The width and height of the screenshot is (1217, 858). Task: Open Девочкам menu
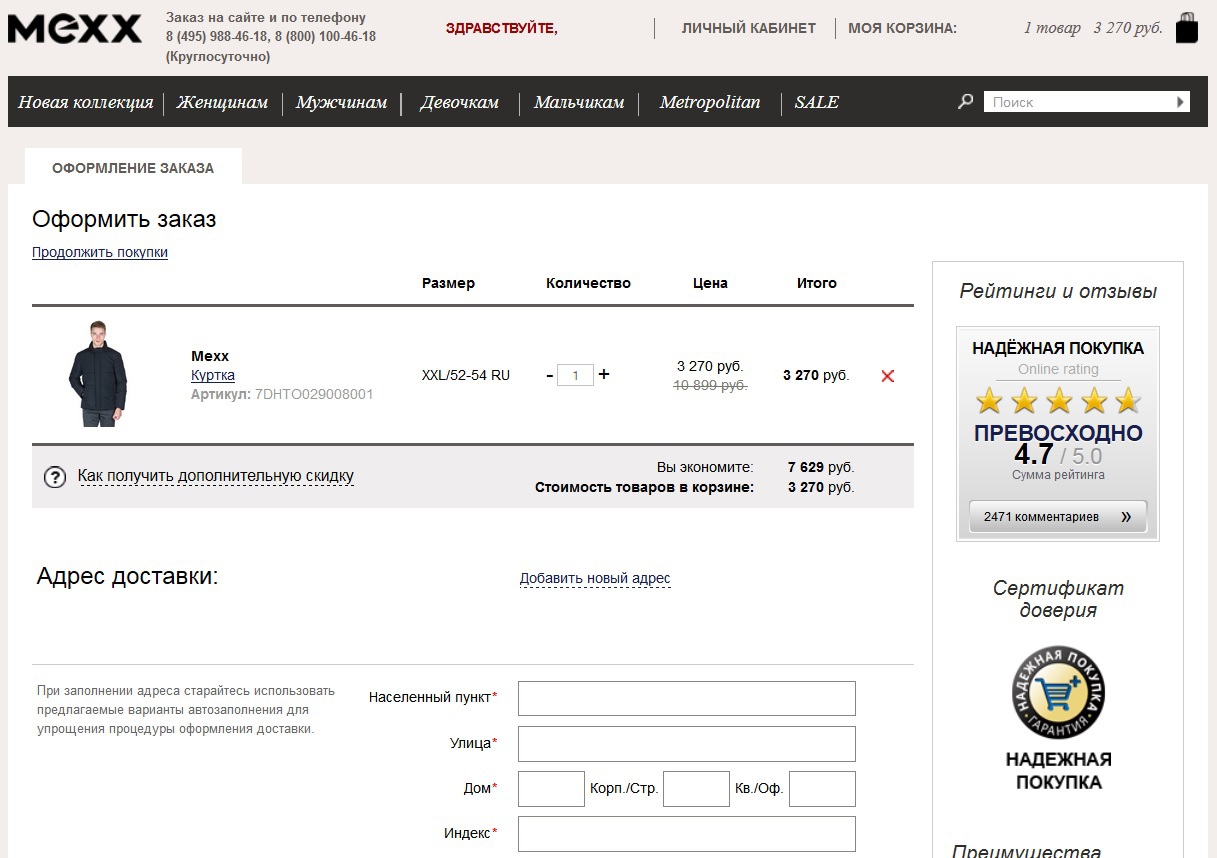[x=459, y=102]
